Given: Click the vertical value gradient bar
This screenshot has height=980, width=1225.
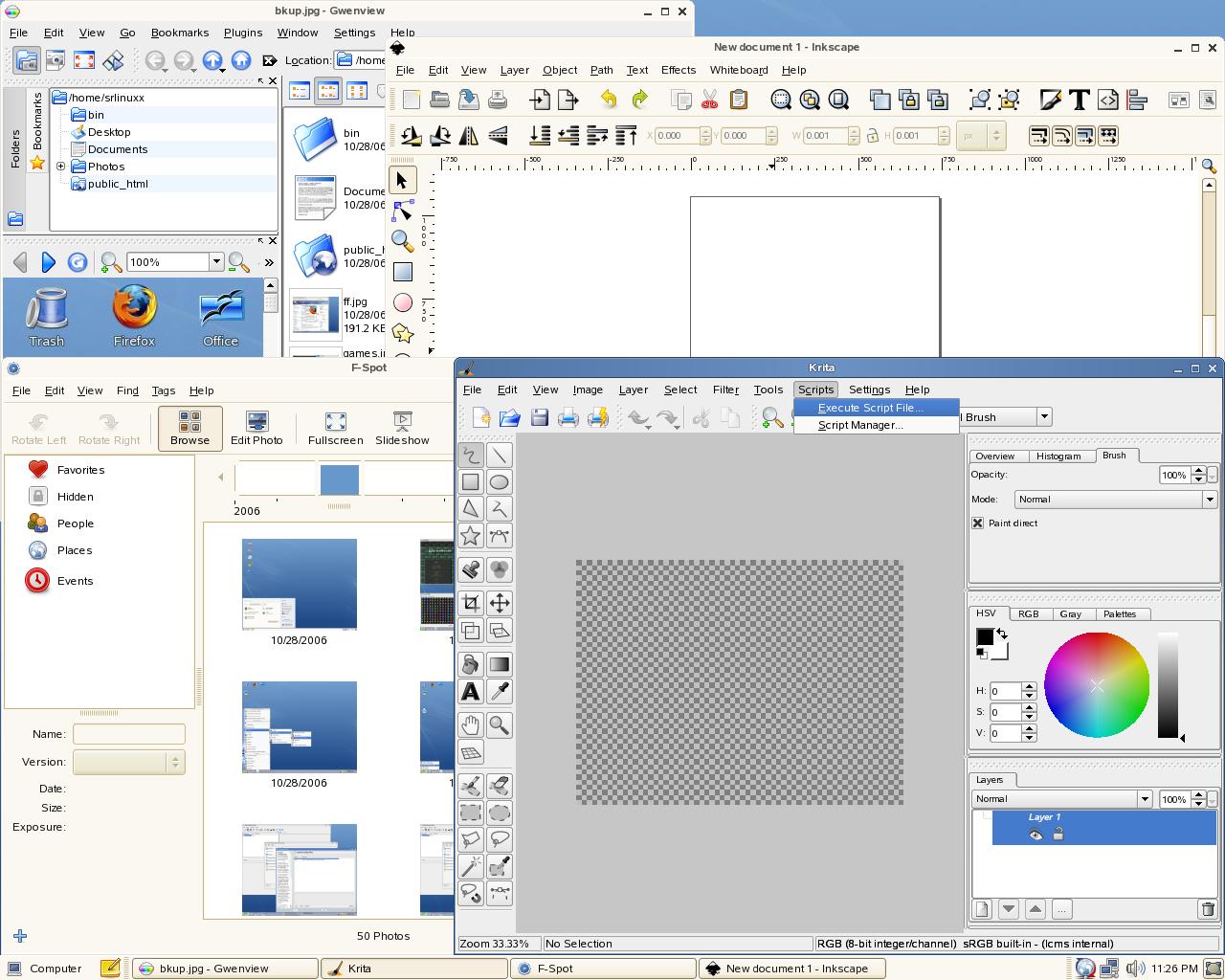Looking at the screenshot, I should click(1168, 685).
